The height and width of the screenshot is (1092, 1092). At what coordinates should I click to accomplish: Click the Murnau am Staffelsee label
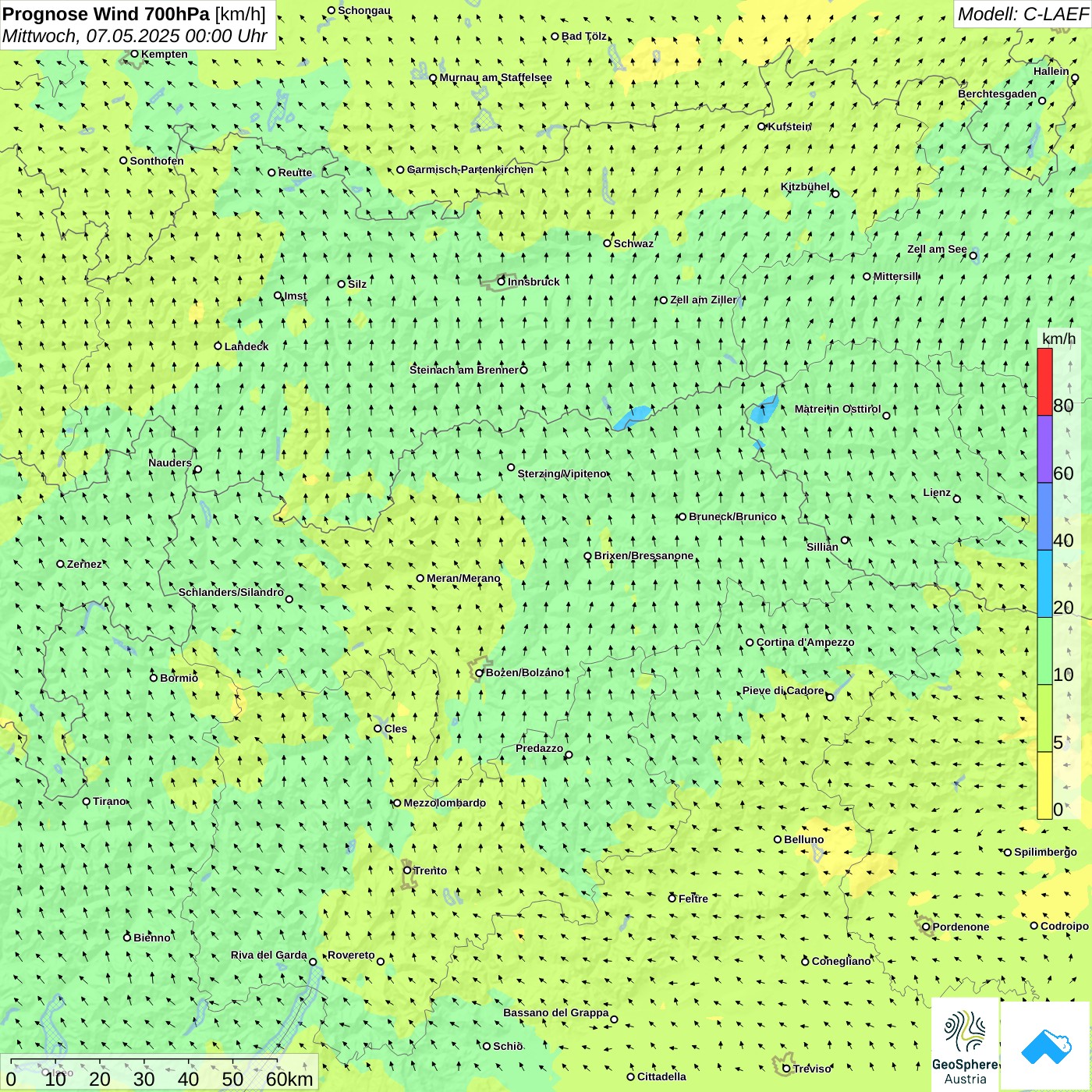(495, 78)
